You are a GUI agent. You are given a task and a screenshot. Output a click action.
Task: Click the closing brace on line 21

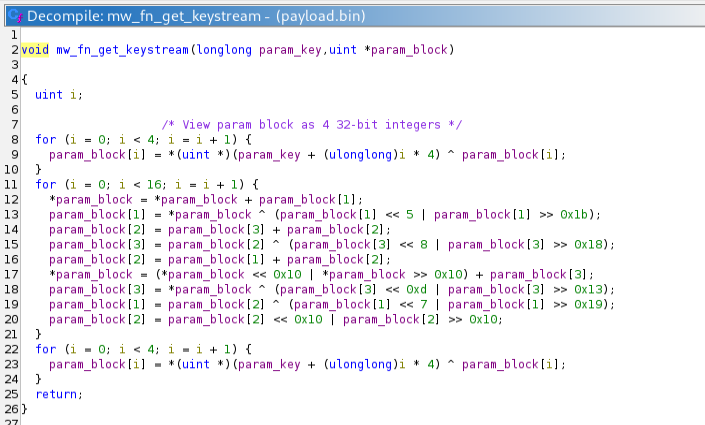coord(38,334)
